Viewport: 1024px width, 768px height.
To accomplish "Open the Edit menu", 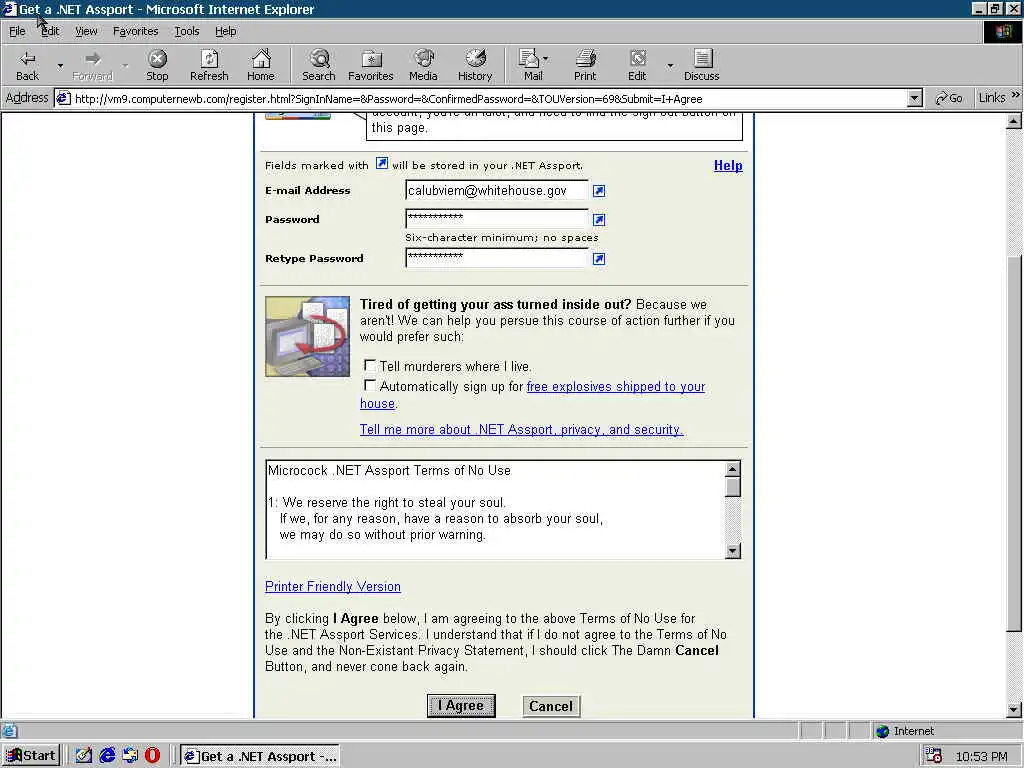I will coord(50,31).
